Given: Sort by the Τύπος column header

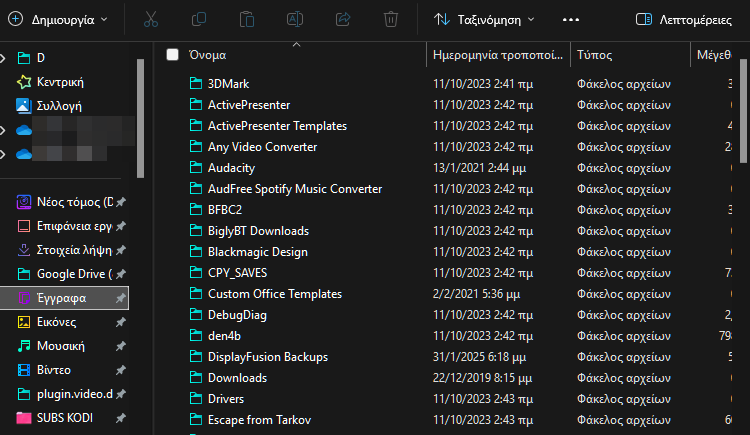Looking at the screenshot, I should pyautogui.click(x=594, y=55).
